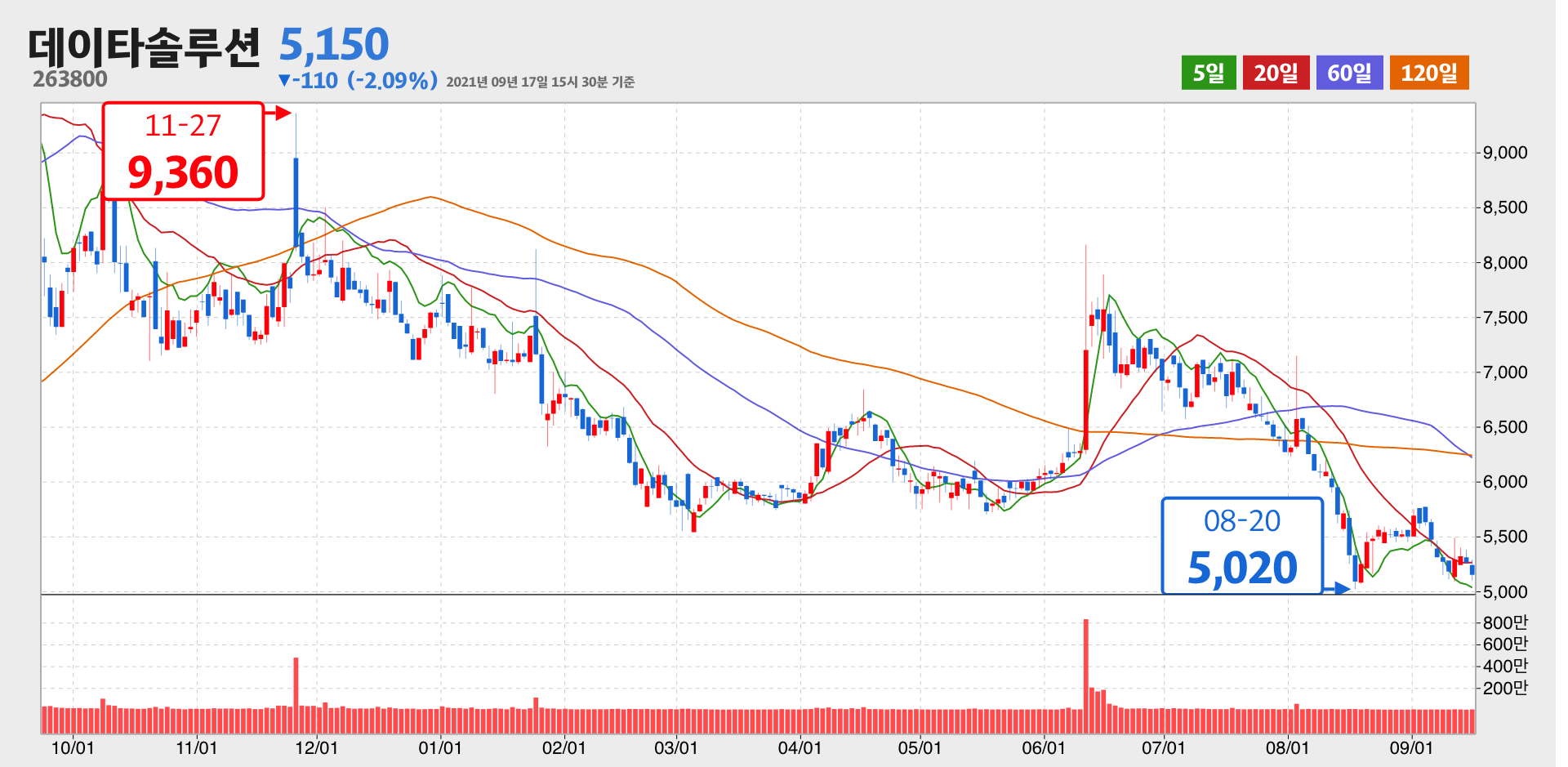
Task: Click the 6,000 price axis label
Action: coord(1505,482)
